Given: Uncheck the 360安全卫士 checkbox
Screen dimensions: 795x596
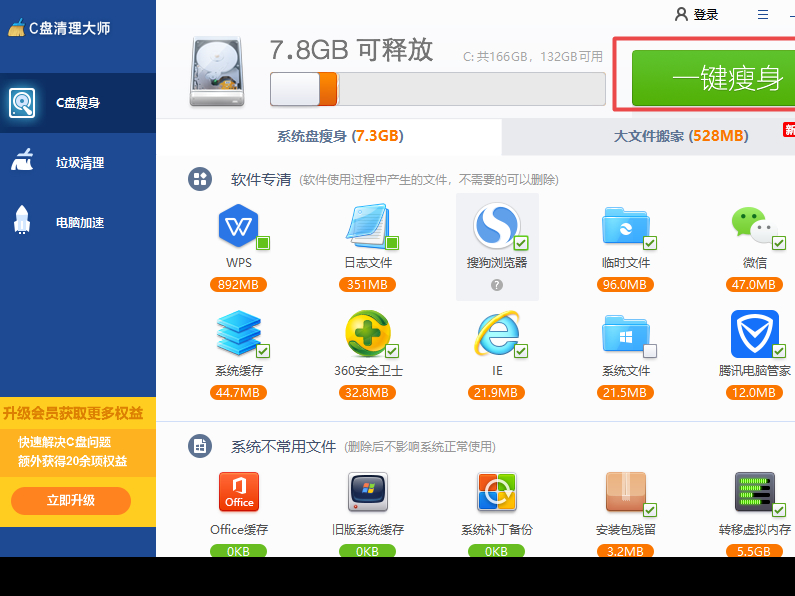Looking at the screenshot, I should [392, 351].
